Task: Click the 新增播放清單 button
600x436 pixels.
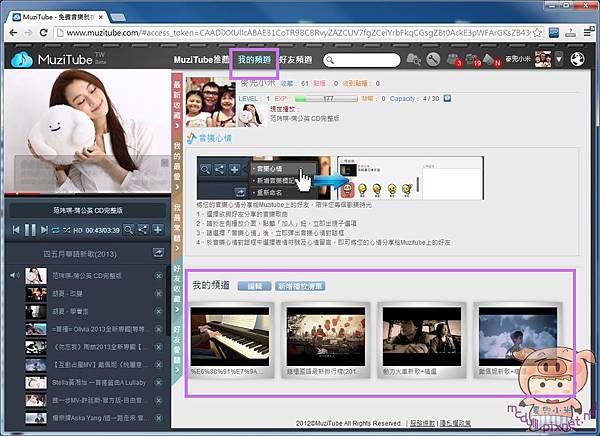Action: (300, 286)
